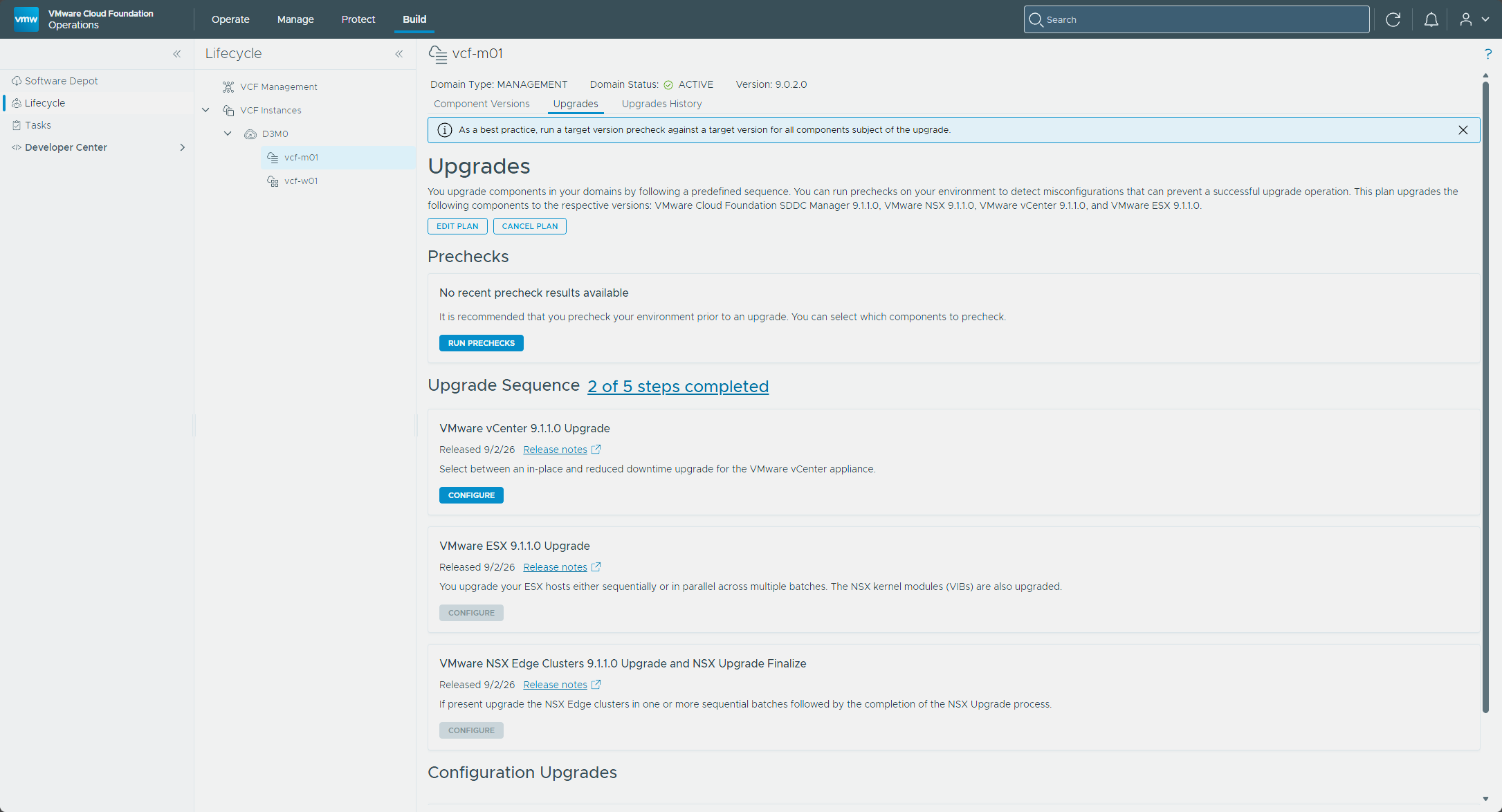
Task: Open NSX Edge Clusters Release notes link
Action: click(555, 685)
